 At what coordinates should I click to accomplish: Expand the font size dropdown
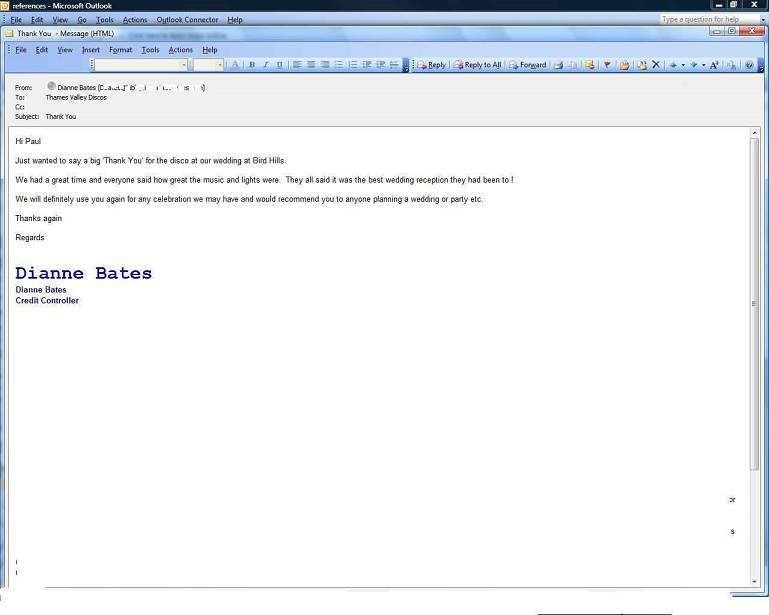point(220,65)
